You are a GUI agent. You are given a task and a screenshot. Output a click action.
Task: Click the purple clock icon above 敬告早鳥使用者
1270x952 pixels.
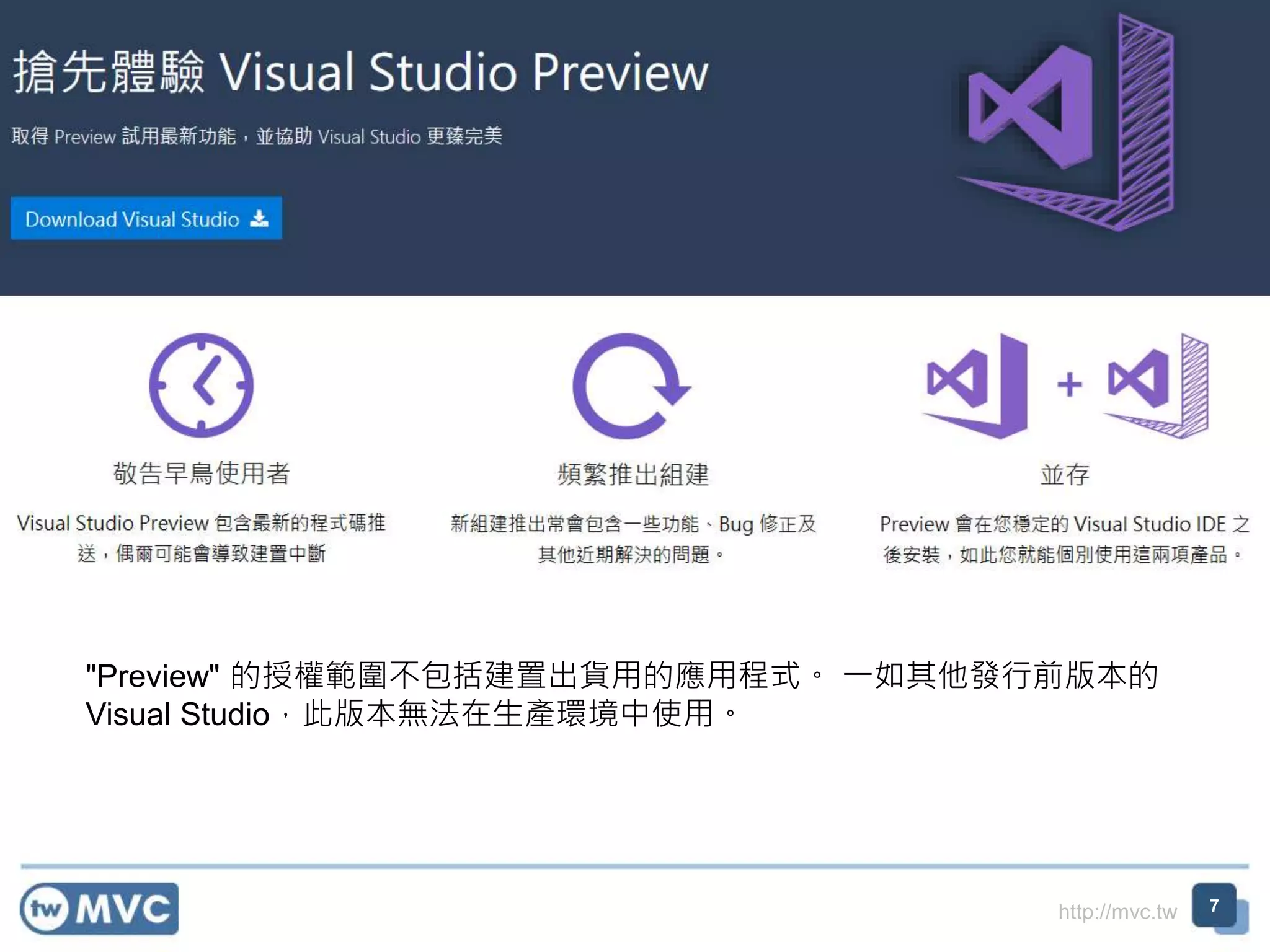click(202, 385)
